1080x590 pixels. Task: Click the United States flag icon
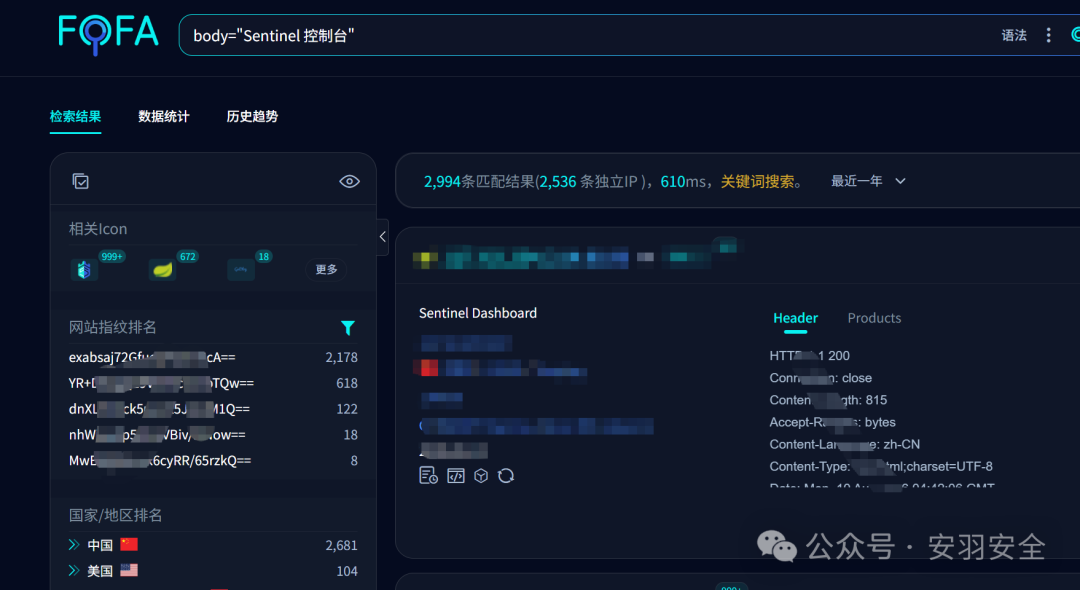click(129, 570)
